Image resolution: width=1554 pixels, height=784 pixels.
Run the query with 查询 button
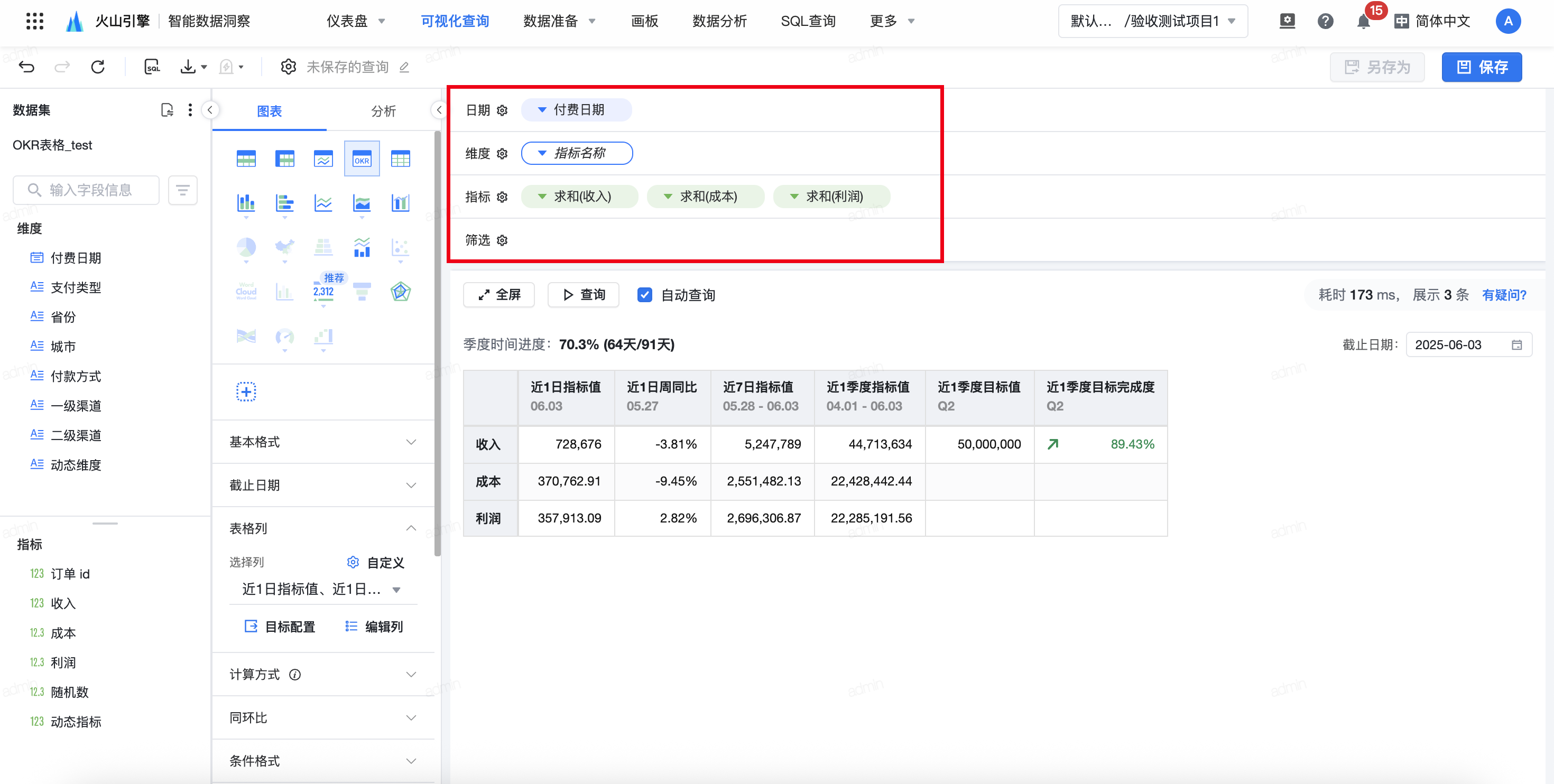(584, 295)
